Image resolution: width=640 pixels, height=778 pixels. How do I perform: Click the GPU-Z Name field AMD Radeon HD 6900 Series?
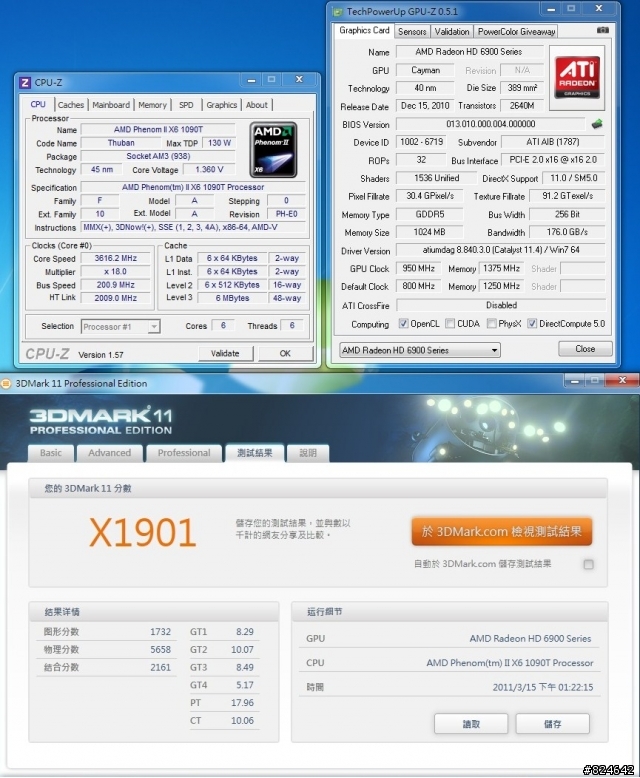[x=469, y=52]
